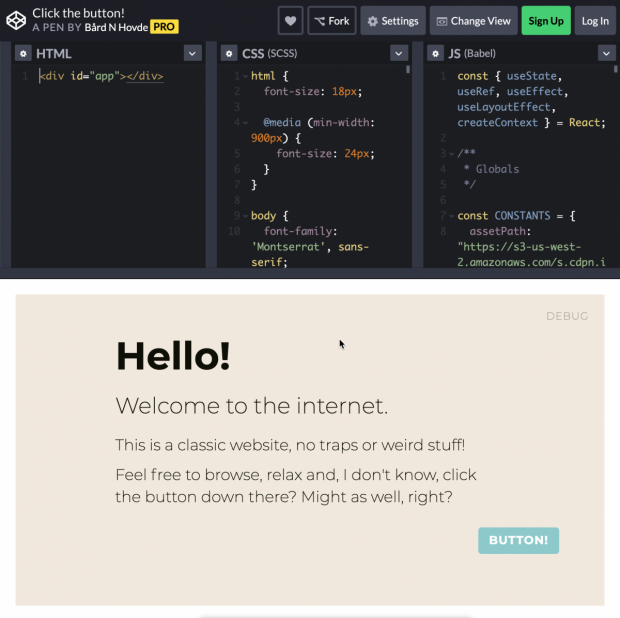The image size is (620, 618).
Task: Click 'Welcome to the internet.' text
Action: [252, 406]
